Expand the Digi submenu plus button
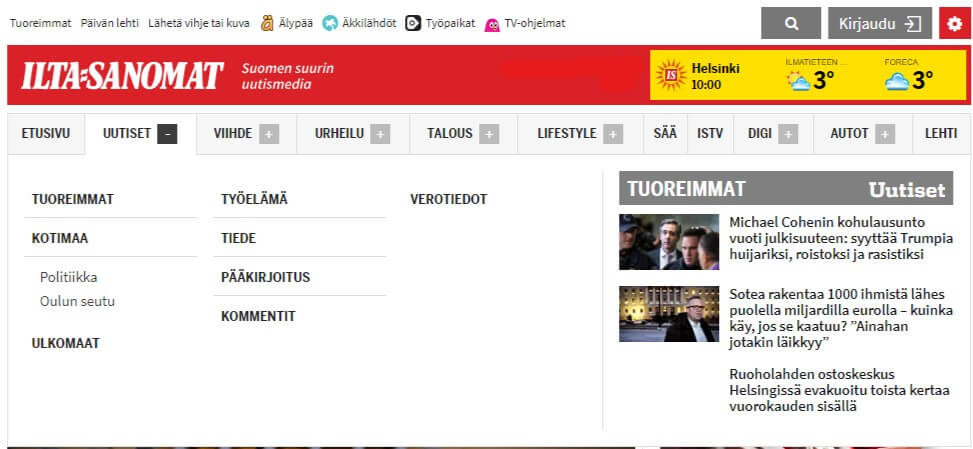The image size is (973, 449). 788,133
